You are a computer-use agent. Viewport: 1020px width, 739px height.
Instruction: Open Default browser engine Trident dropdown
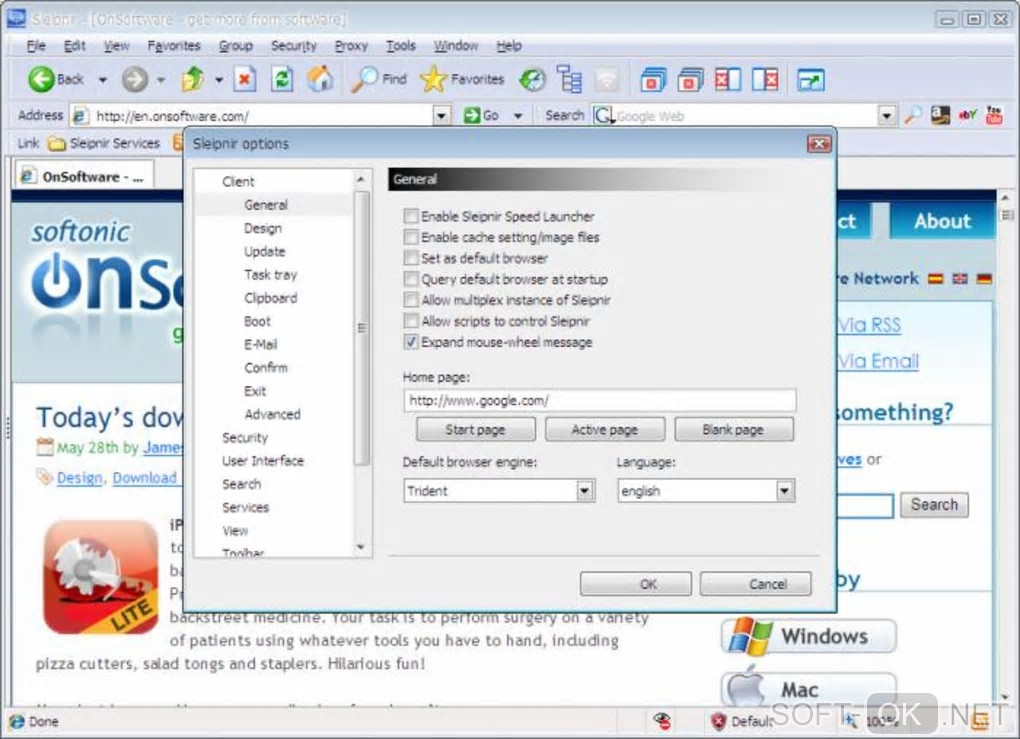(584, 490)
